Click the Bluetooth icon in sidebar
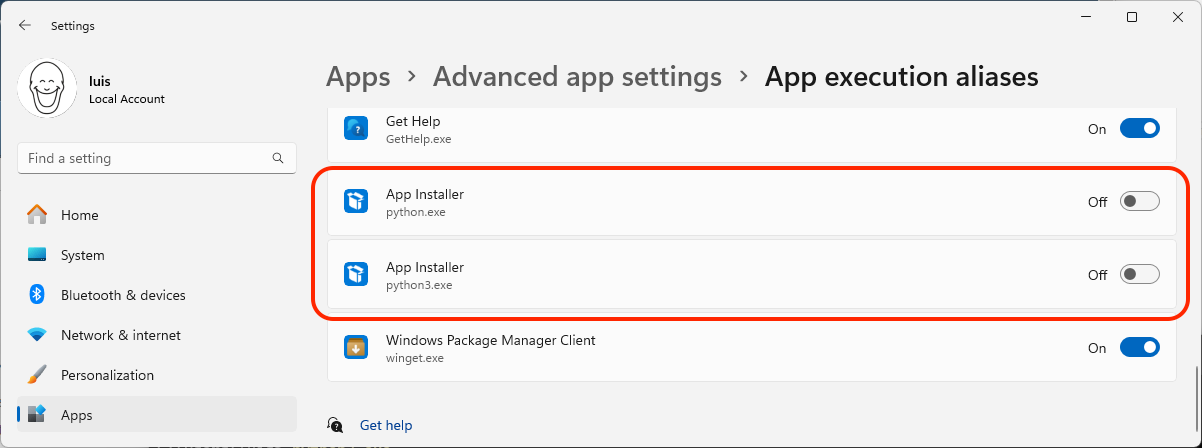Viewport: 1202px width, 448px height. 37,295
